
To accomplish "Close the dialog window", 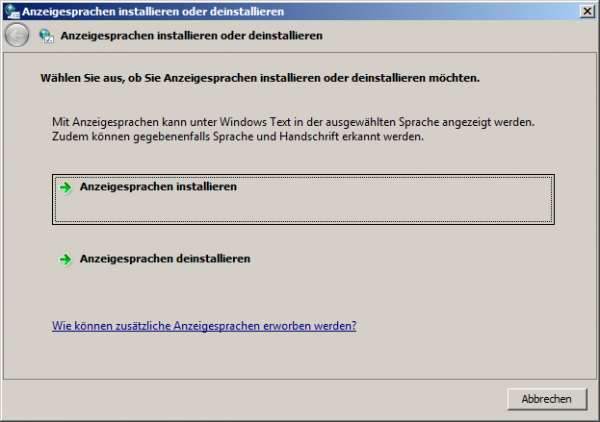I will click(x=587, y=11).
